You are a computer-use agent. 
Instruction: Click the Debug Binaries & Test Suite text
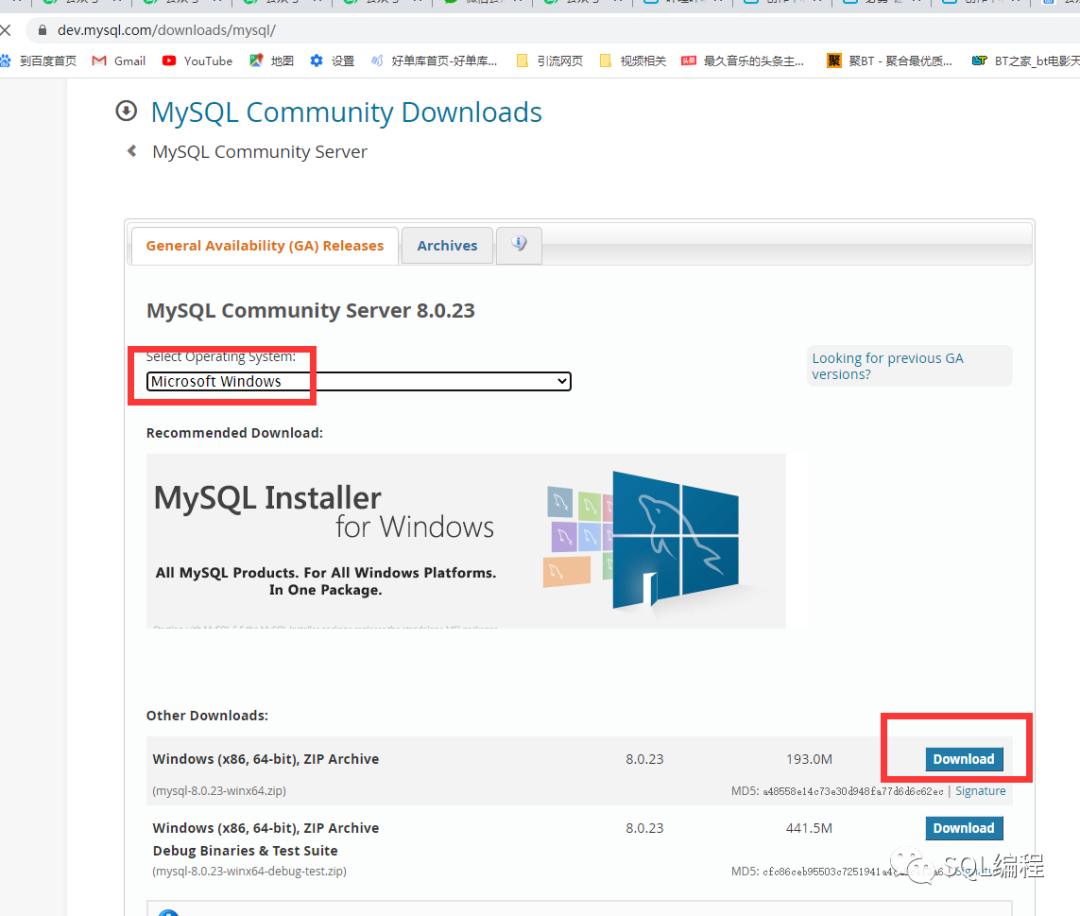pos(245,851)
